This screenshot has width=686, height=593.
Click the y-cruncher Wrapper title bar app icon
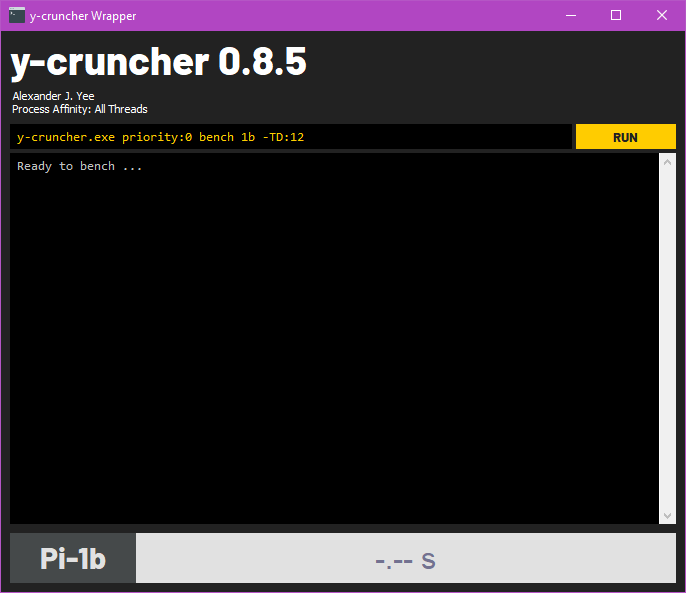coord(17,15)
